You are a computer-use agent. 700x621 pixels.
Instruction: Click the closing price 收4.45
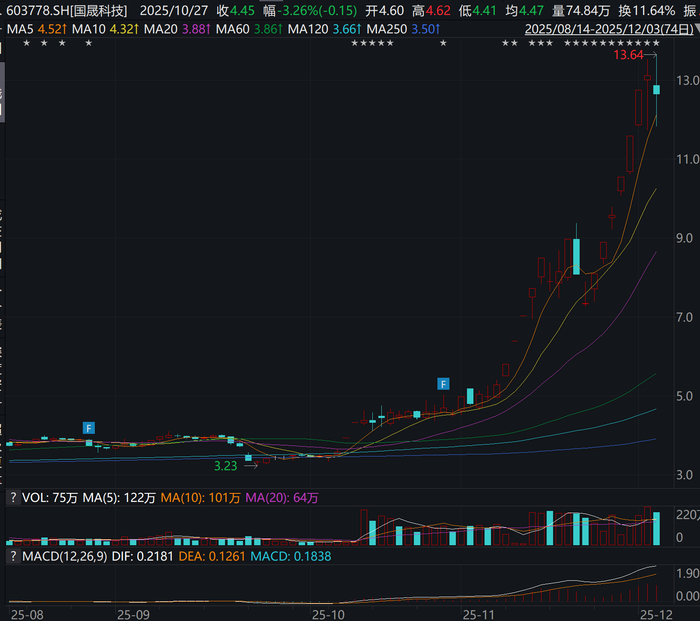click(x=235, y=11)
